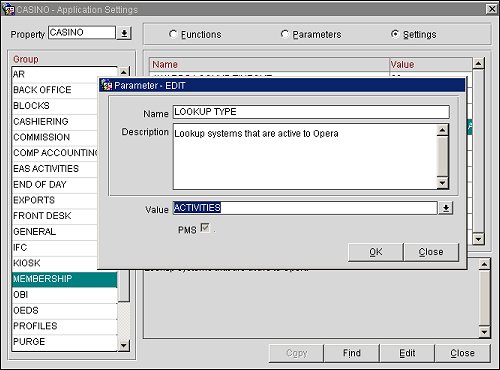500x370 pixels.
Task: Click the Application Settings title bar icon
Action: click(x=8, y=9)
